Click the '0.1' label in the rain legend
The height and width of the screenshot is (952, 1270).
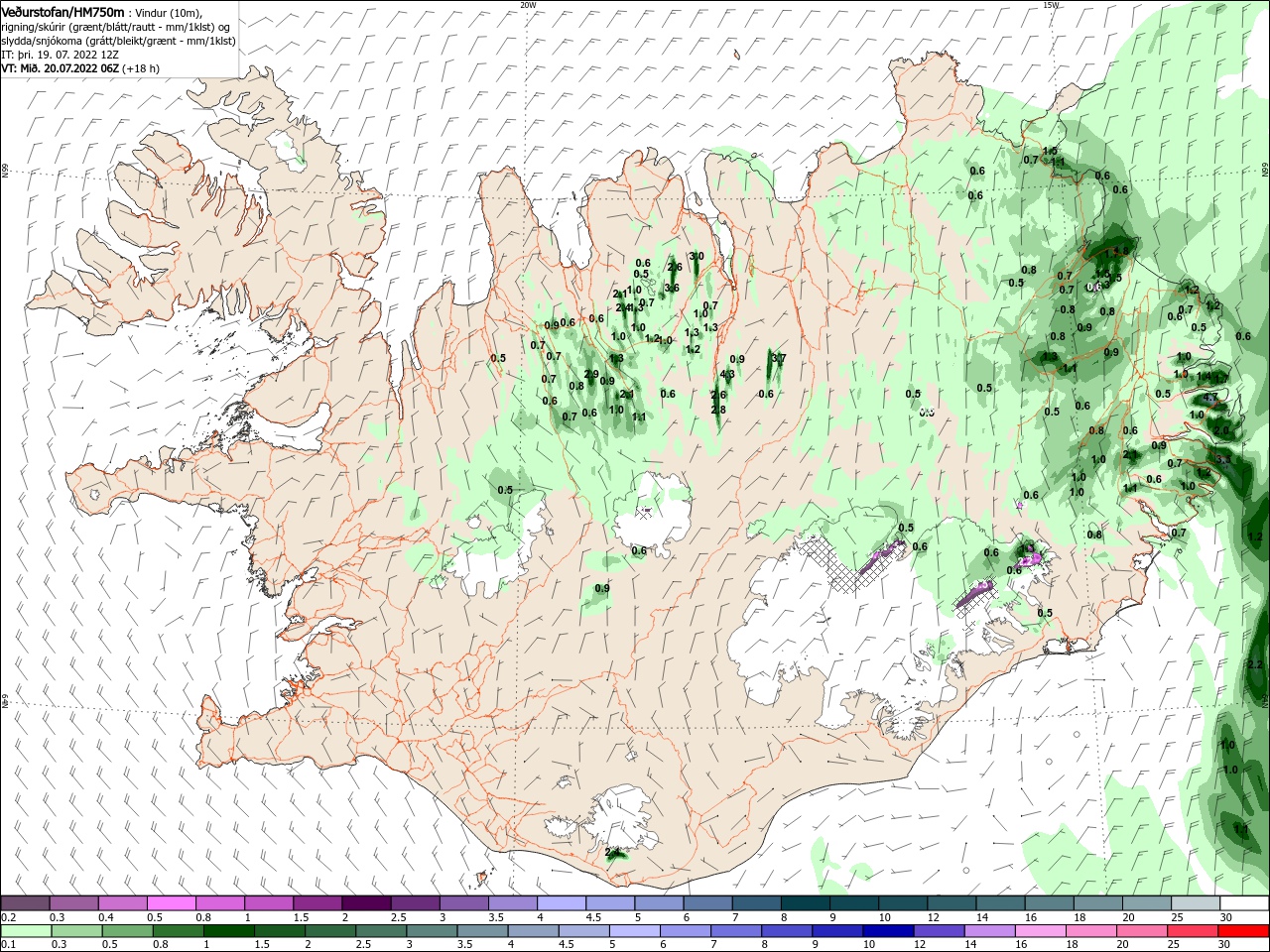(9, 945)
